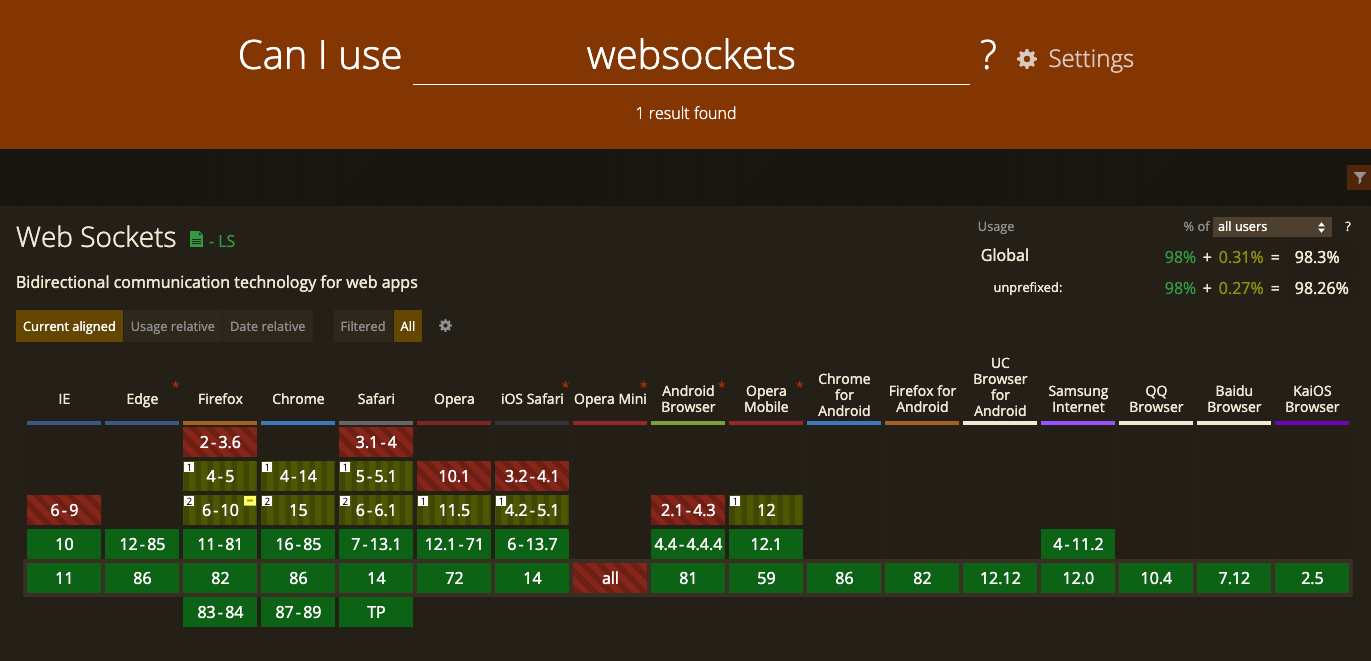Screen dimensions: 1371x661
Task: Click the IE column header
Action: coord(64,399)
